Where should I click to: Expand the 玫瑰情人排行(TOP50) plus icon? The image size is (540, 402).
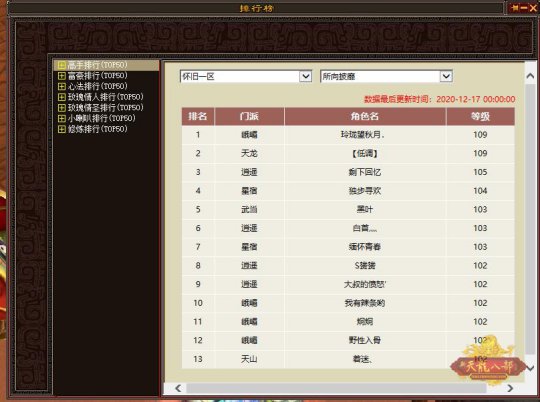tap(62, 97)
